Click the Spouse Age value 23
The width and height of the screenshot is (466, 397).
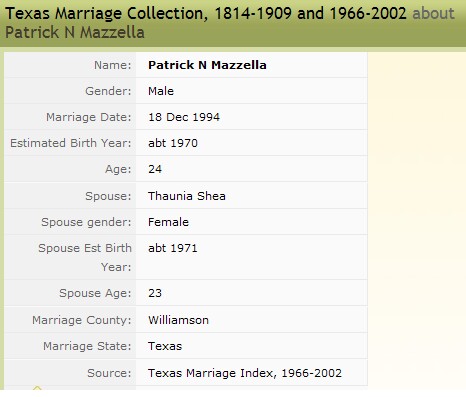point(155,293)
